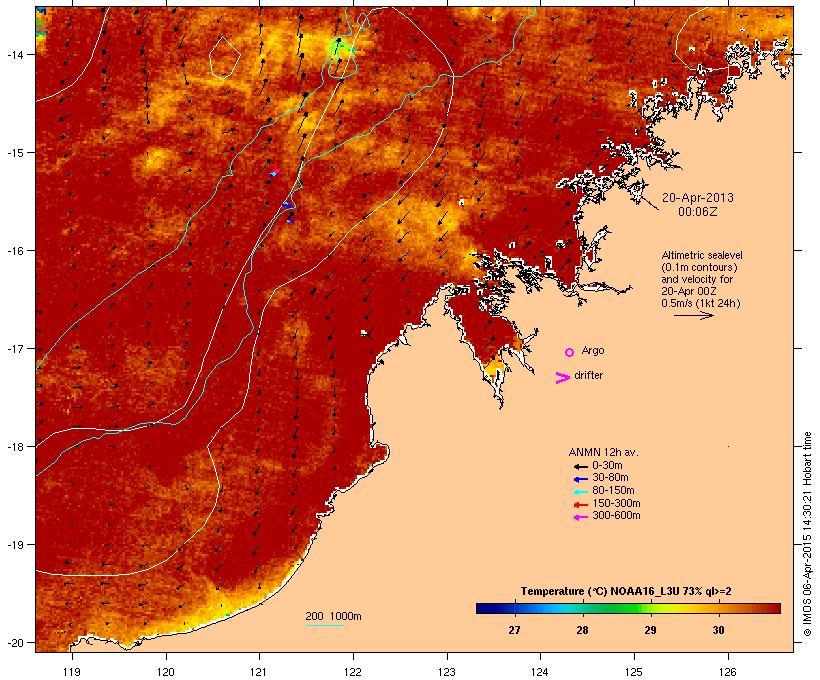Click the -18 latitude axis label
820x680 pixels.
click(15, 447)
